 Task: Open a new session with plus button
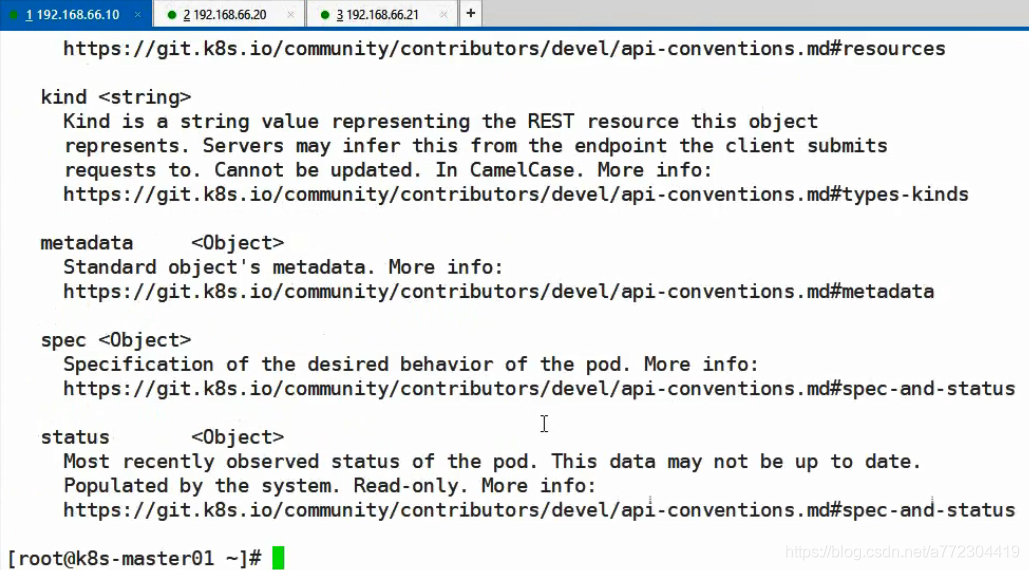tap(471, 14)
